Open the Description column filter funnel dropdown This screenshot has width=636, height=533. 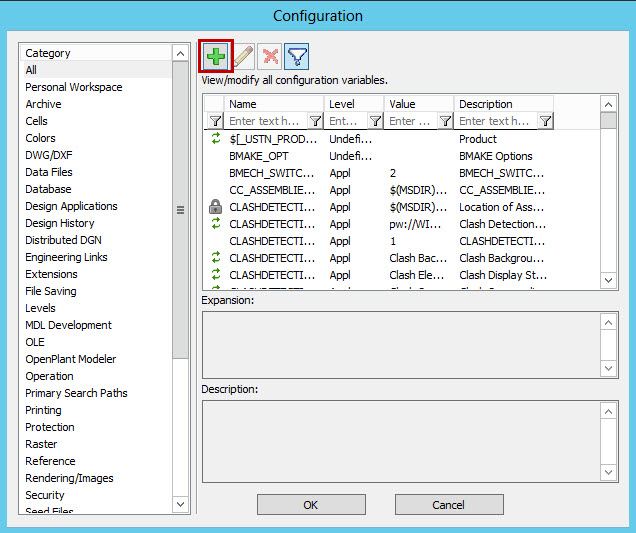click(546, 121)
